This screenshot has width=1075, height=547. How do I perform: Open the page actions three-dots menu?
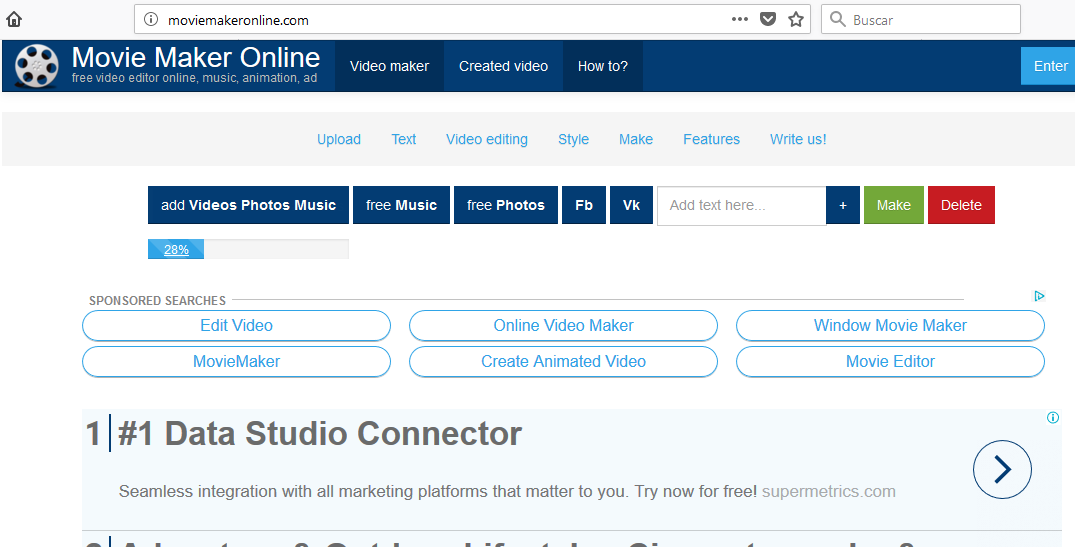click(740, 19)
